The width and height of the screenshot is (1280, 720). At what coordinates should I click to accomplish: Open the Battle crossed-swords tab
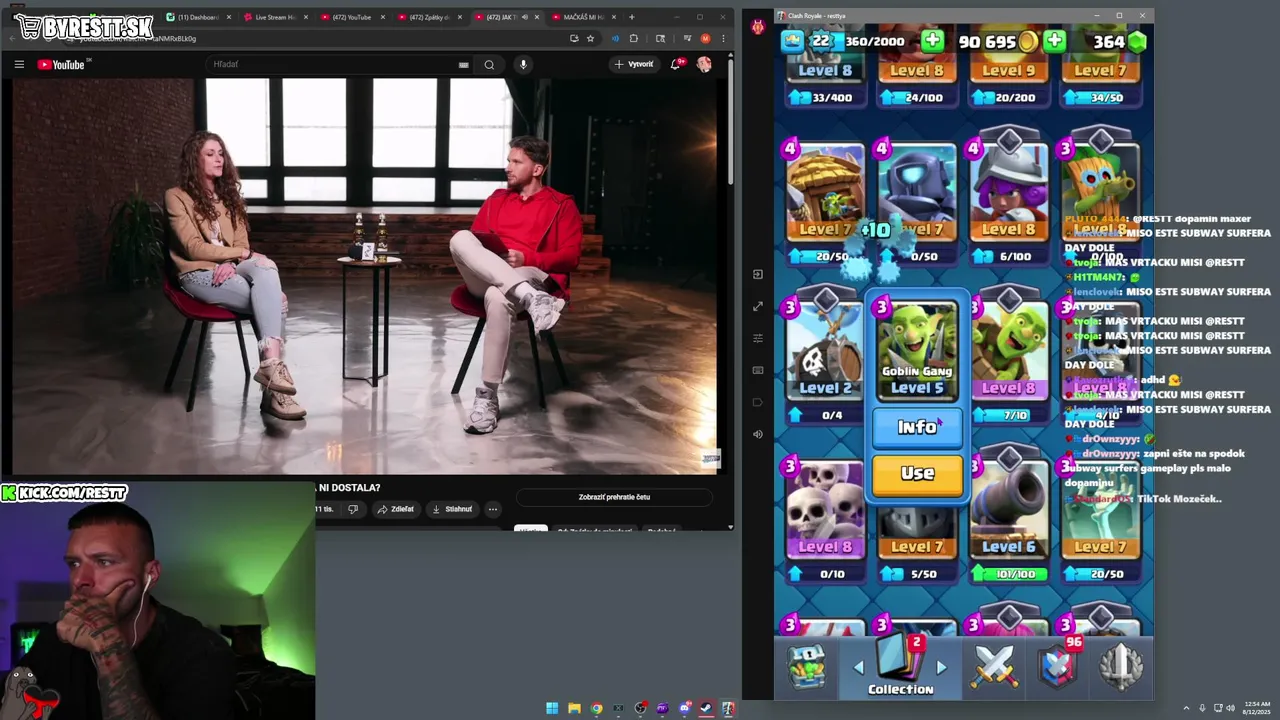(x=994, y=667)
